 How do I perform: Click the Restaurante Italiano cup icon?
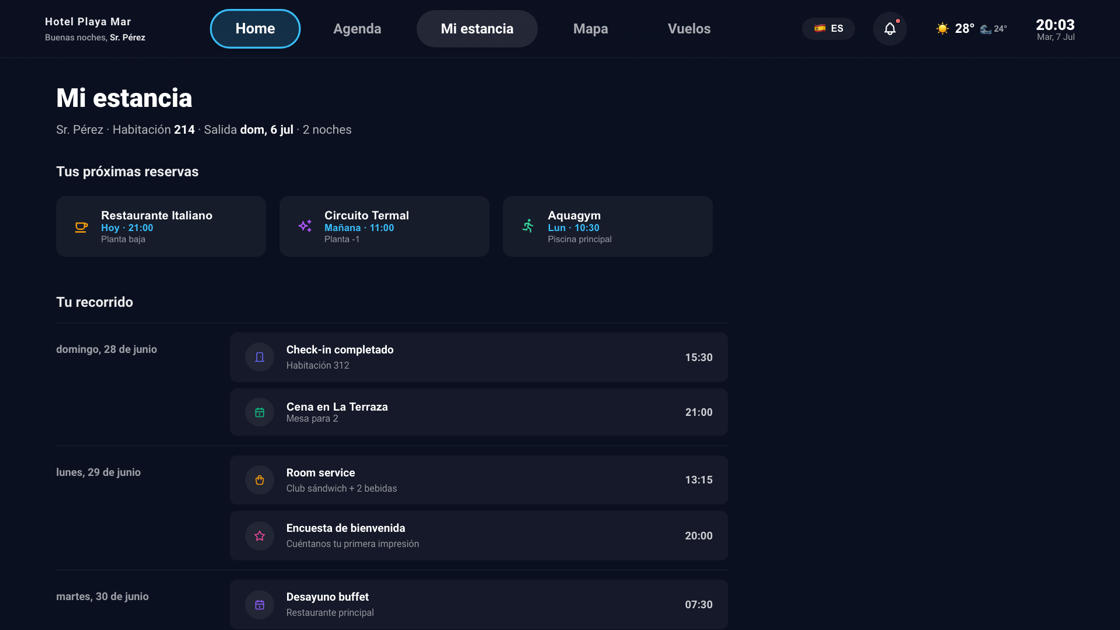81,226
